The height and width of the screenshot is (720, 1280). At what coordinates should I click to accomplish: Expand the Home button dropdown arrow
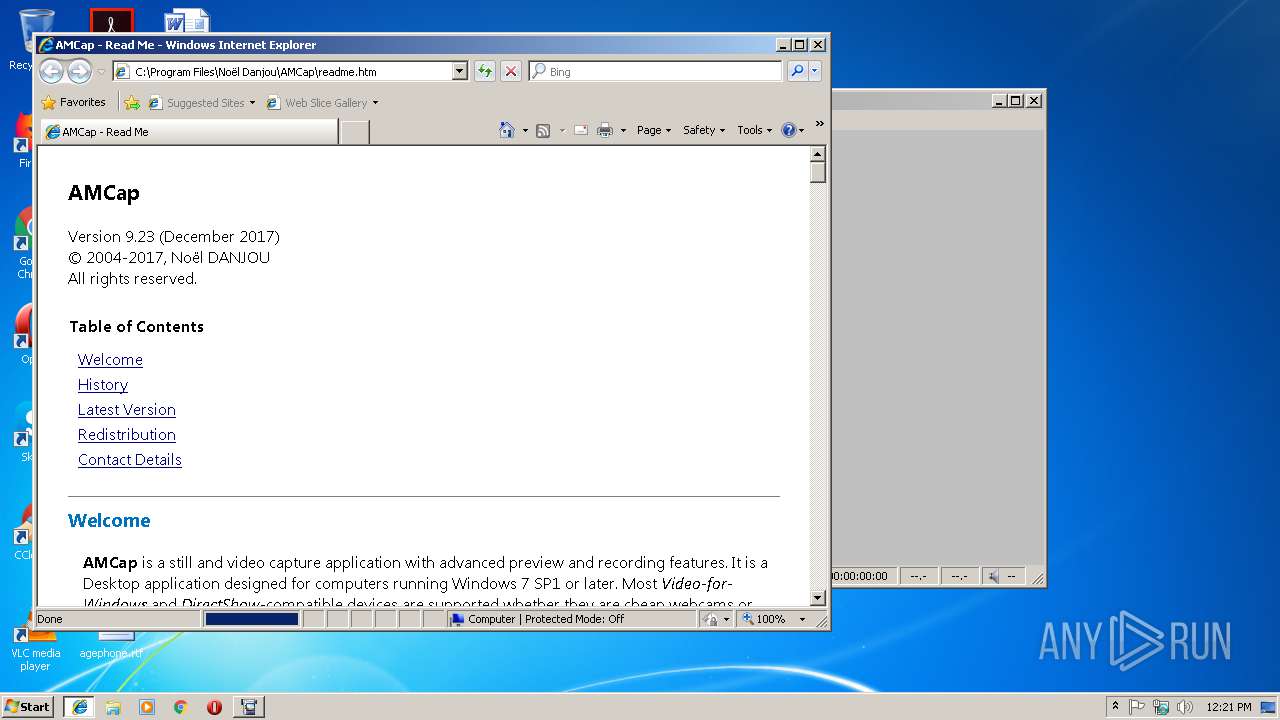point(525,130)
